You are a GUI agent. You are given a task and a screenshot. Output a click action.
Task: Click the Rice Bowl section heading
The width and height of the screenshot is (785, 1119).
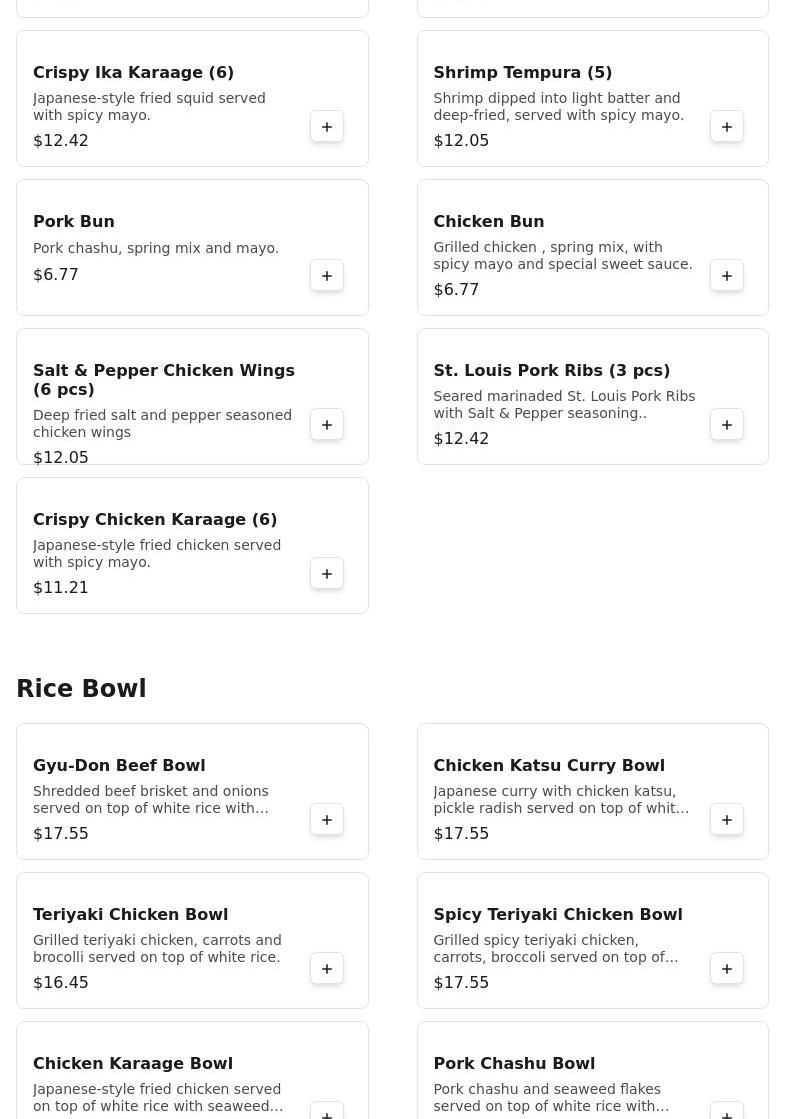coord(81,689)
